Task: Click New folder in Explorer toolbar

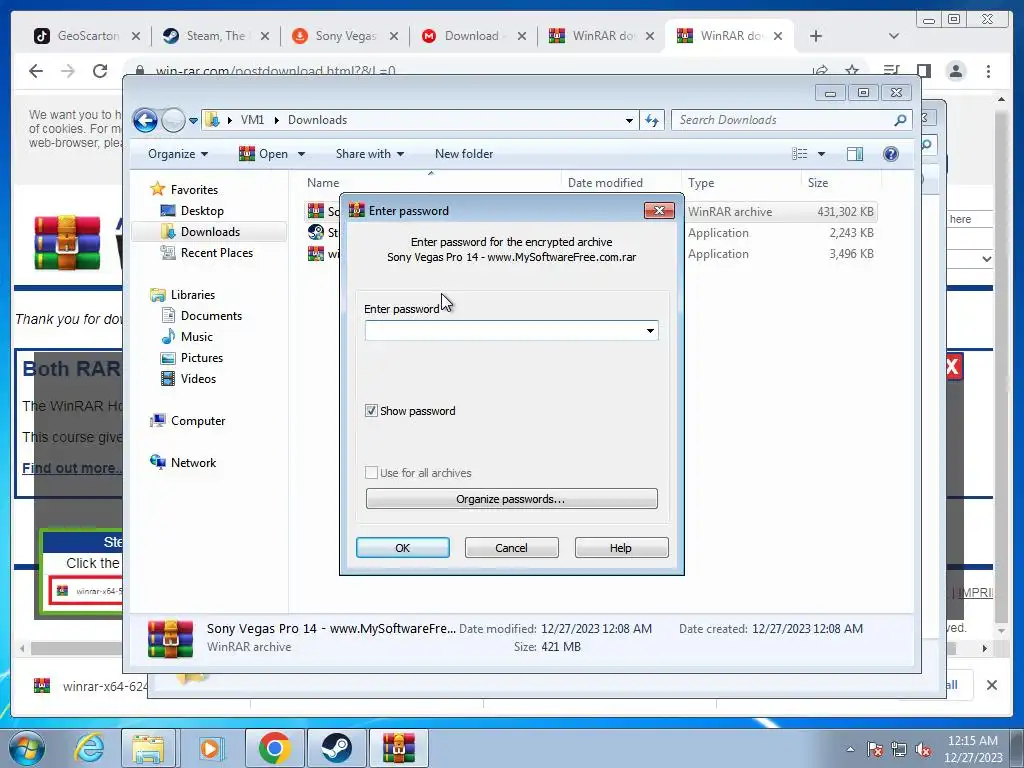Action: [464, 154]
